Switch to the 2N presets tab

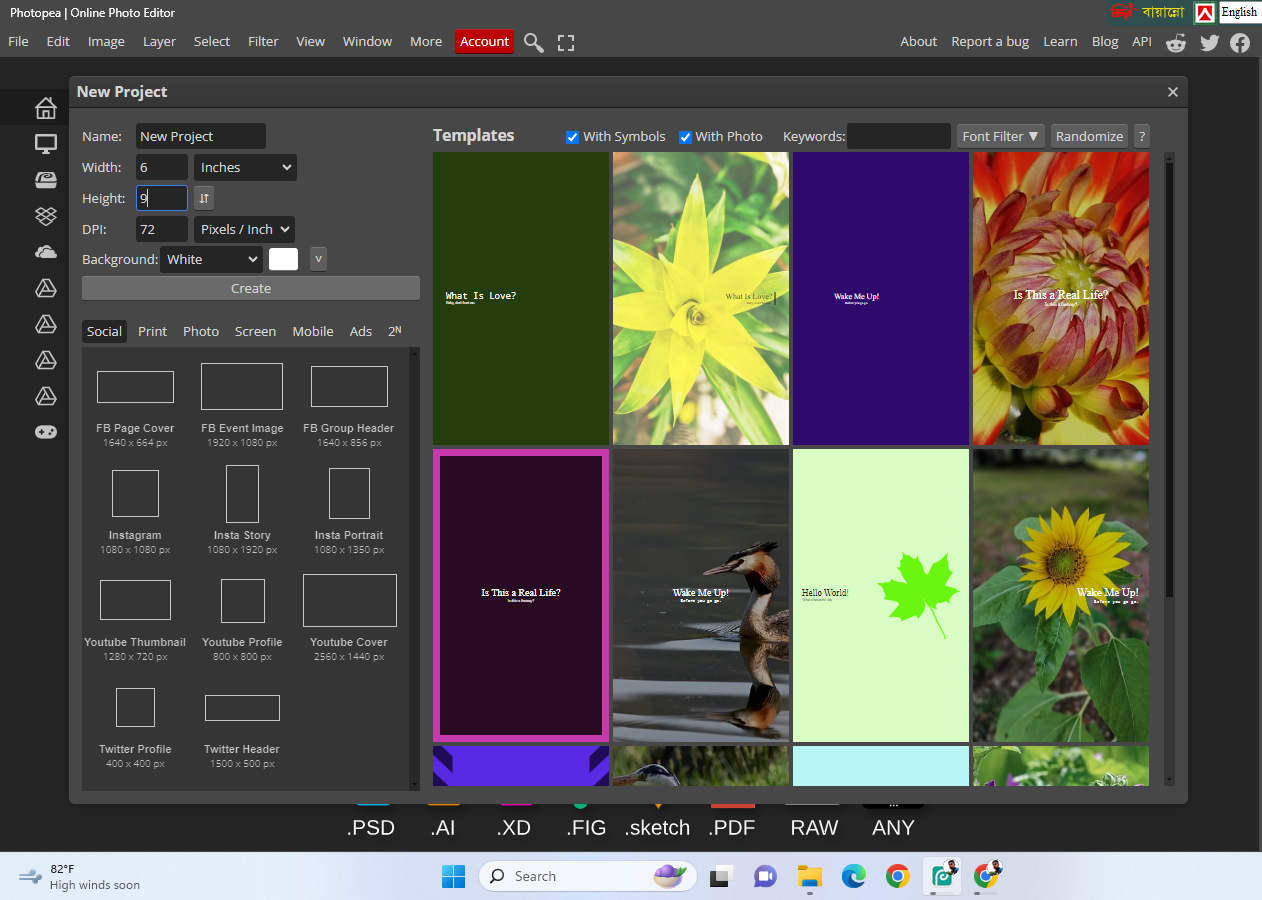[395, 331]
